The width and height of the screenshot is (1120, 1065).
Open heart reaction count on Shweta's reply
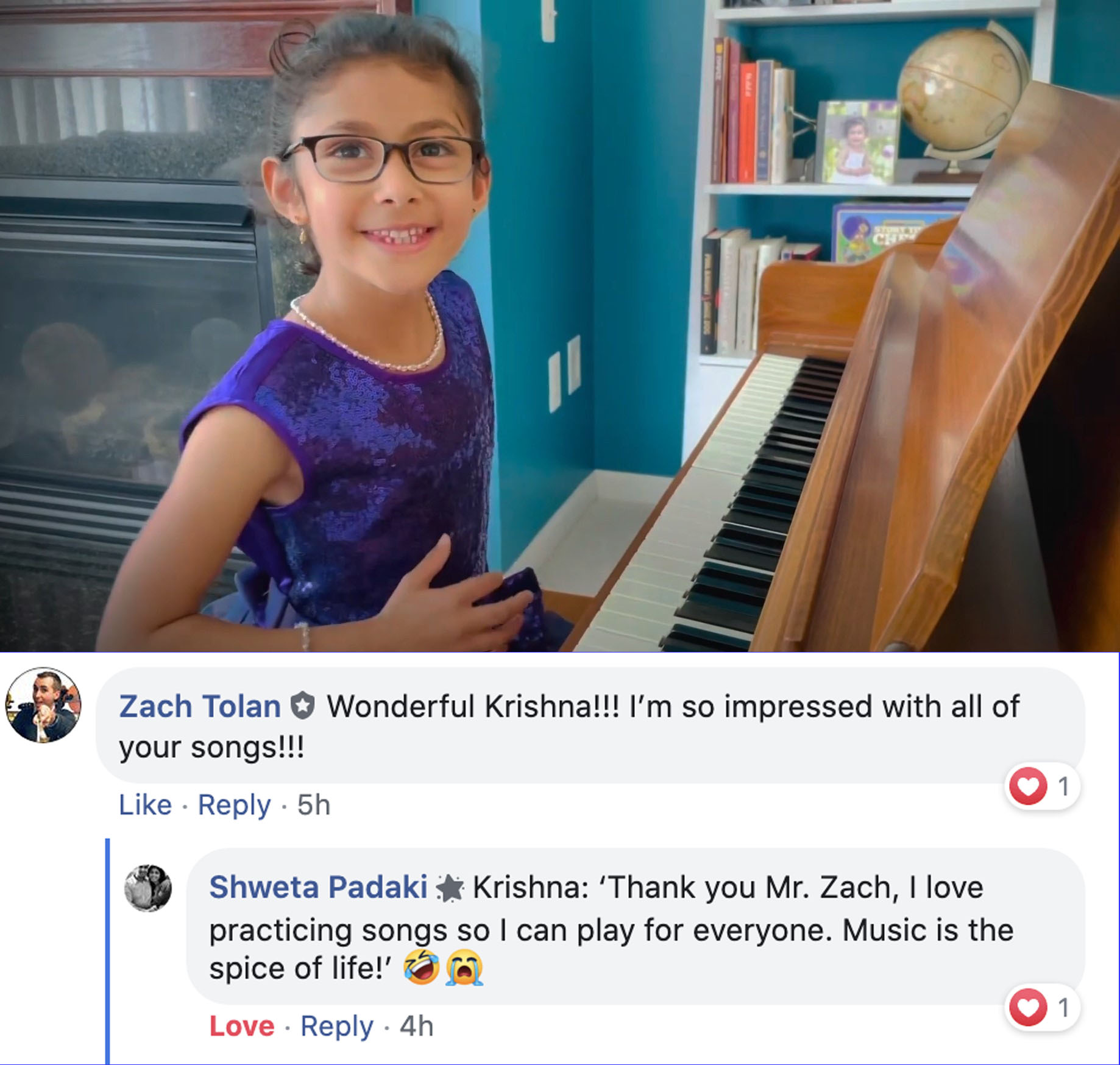(x=1041, y=1007)
